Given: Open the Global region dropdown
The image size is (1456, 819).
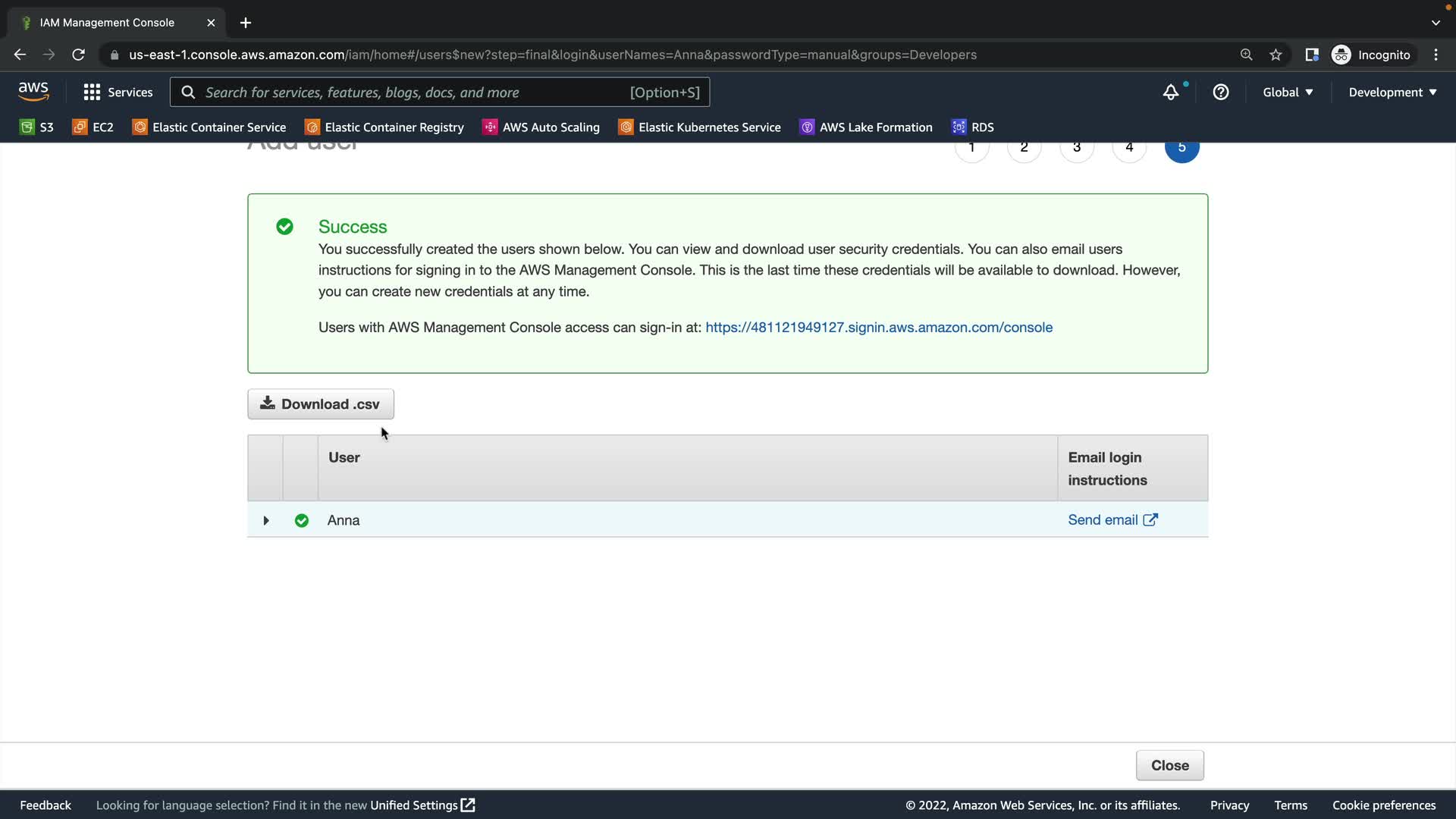Looking at the screenshot, I should (1287, 93).
